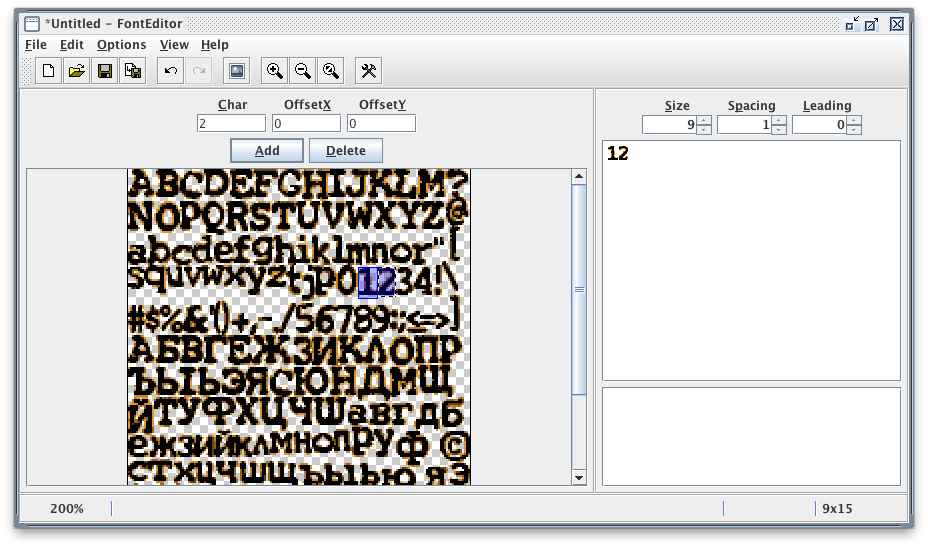
Task: Open the File menu
Action: click(x=36, y=45)
